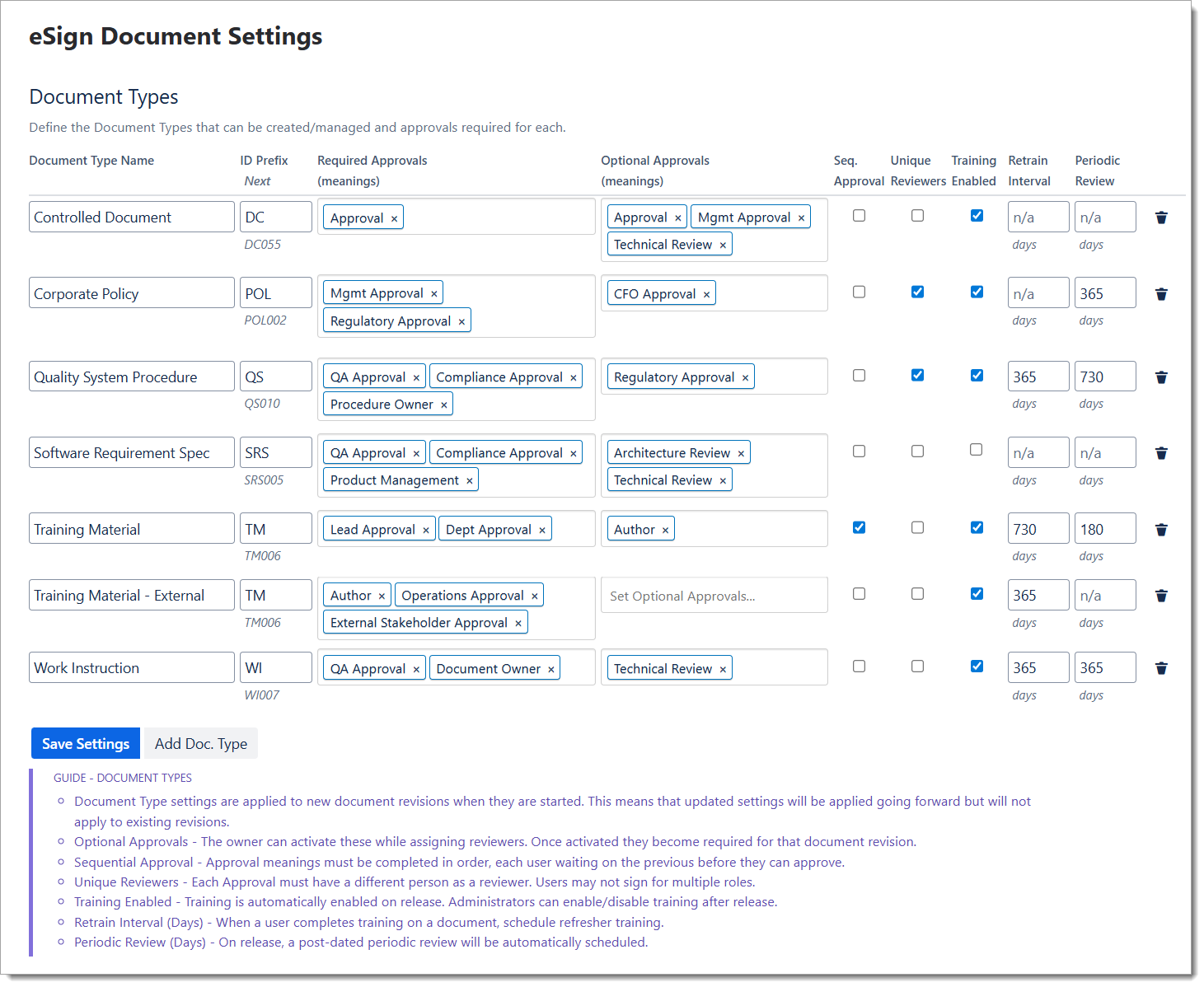Disable Seq. Approval for Training Material
This screenshot has height=987, width=1204.
pos(859,527)
